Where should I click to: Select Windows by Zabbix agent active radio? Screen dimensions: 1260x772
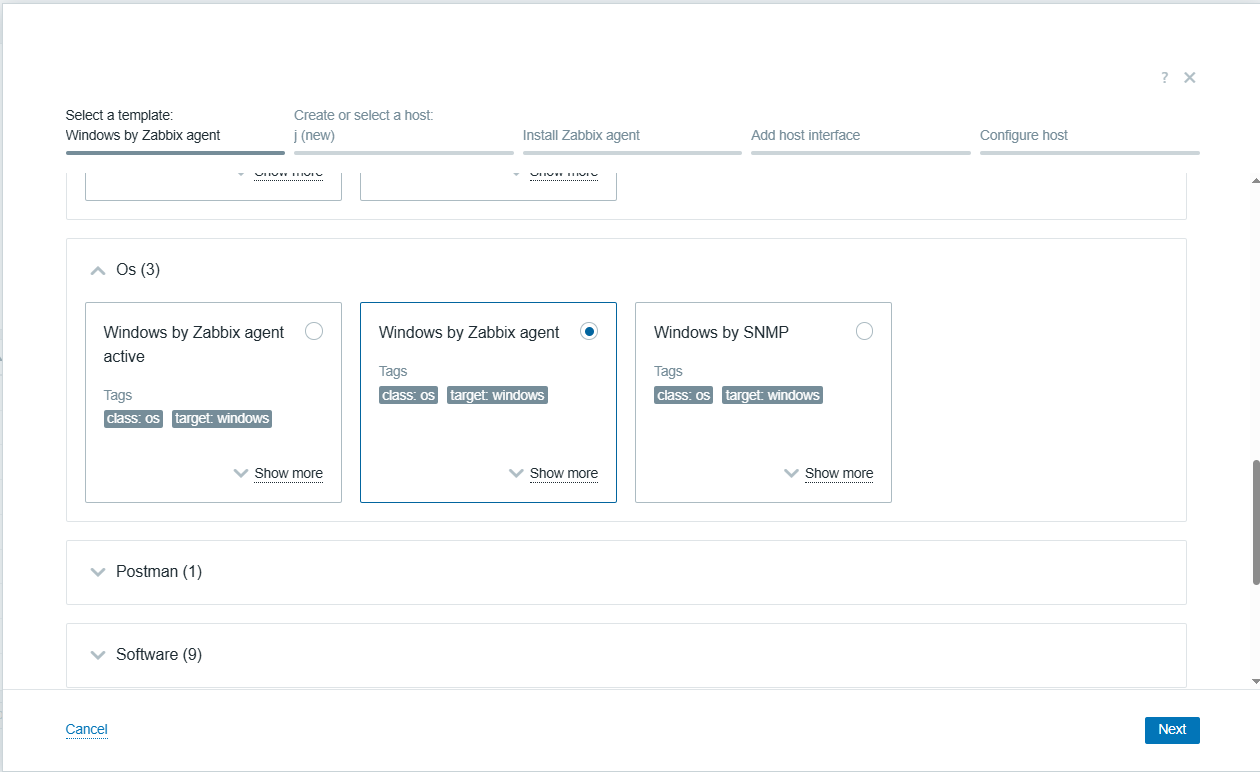pos(314,331)
